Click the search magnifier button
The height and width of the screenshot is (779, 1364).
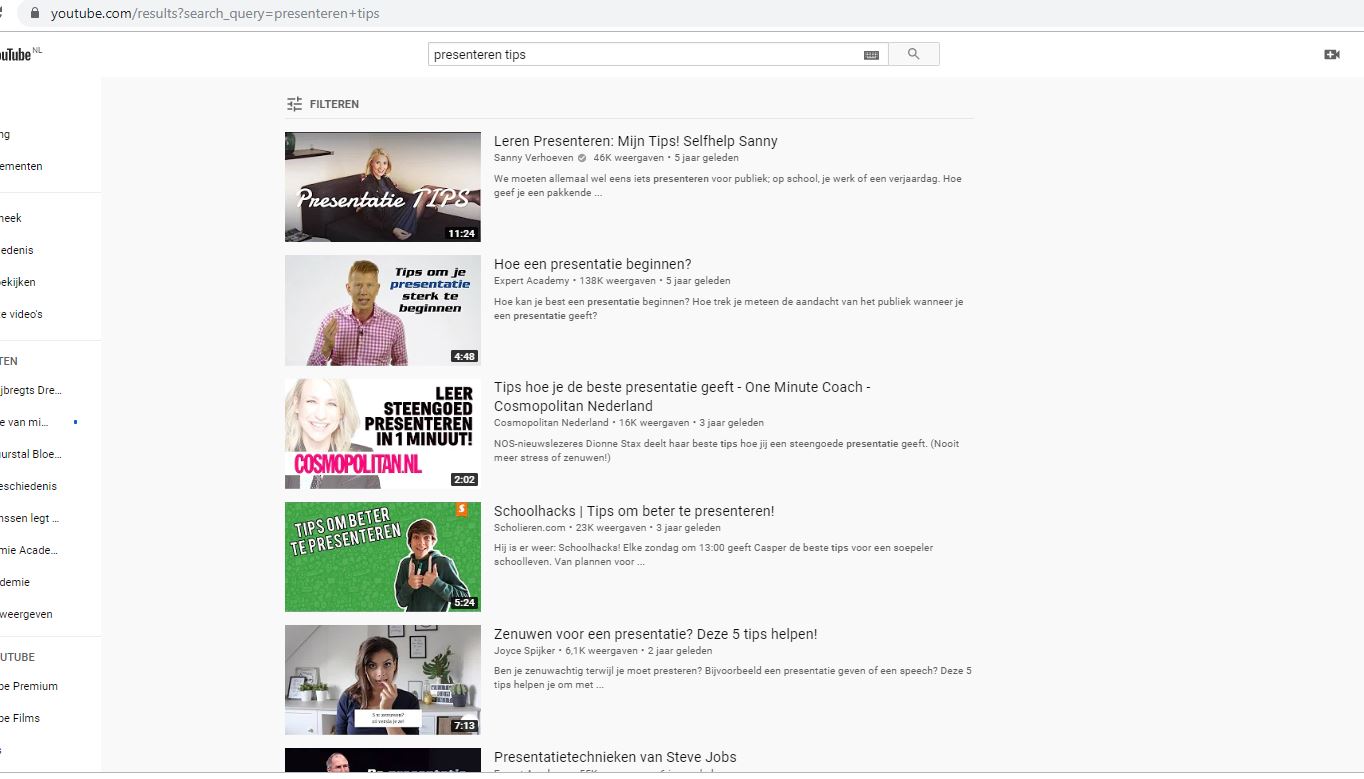click(x=913, y=54)
